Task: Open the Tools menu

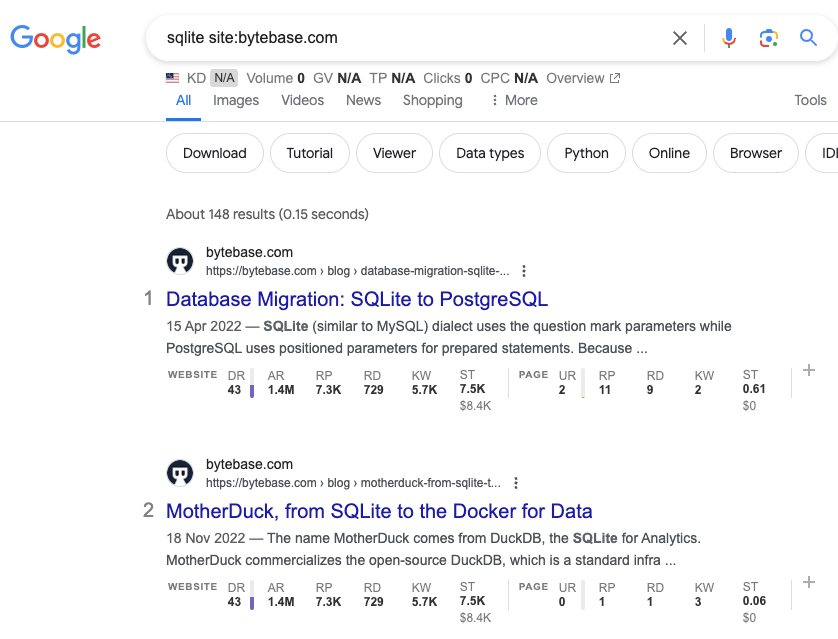Action: coord(810,100)
